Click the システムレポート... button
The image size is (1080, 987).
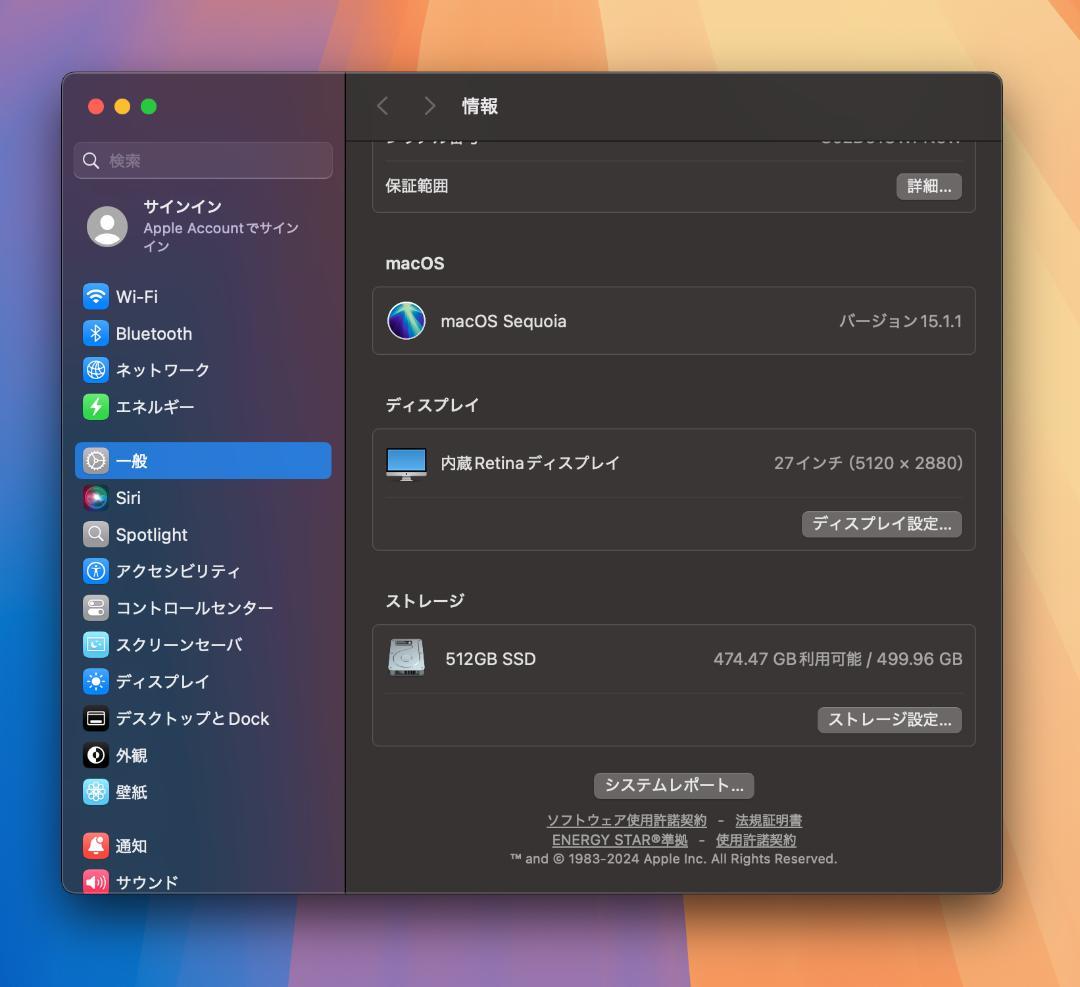[x=674, y=785]
